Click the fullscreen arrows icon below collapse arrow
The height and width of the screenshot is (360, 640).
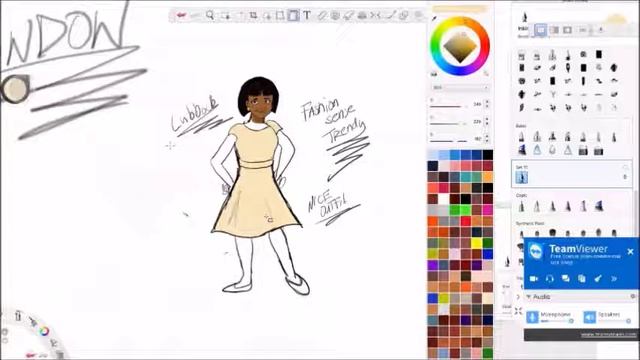[x=518, y=311]
